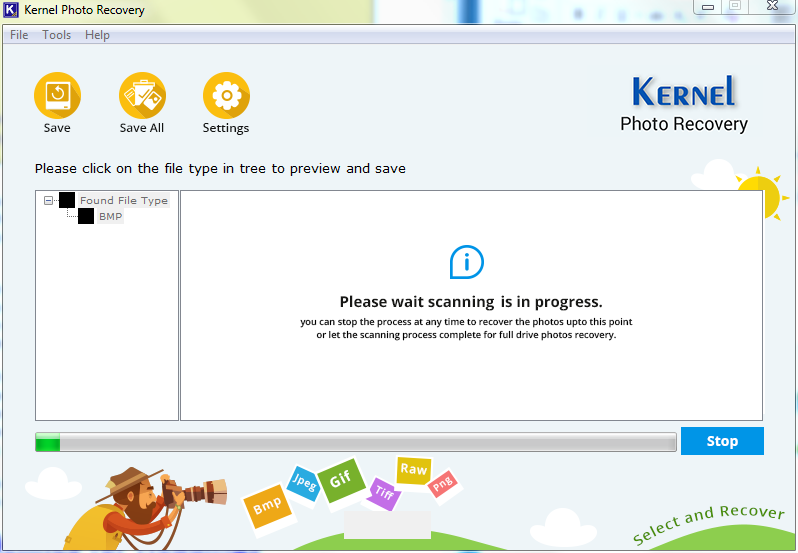The width and height of the screenshot is (798, 553).
Task: Close the Kernel Photo Recovery window
Action: tap(773, 6)
